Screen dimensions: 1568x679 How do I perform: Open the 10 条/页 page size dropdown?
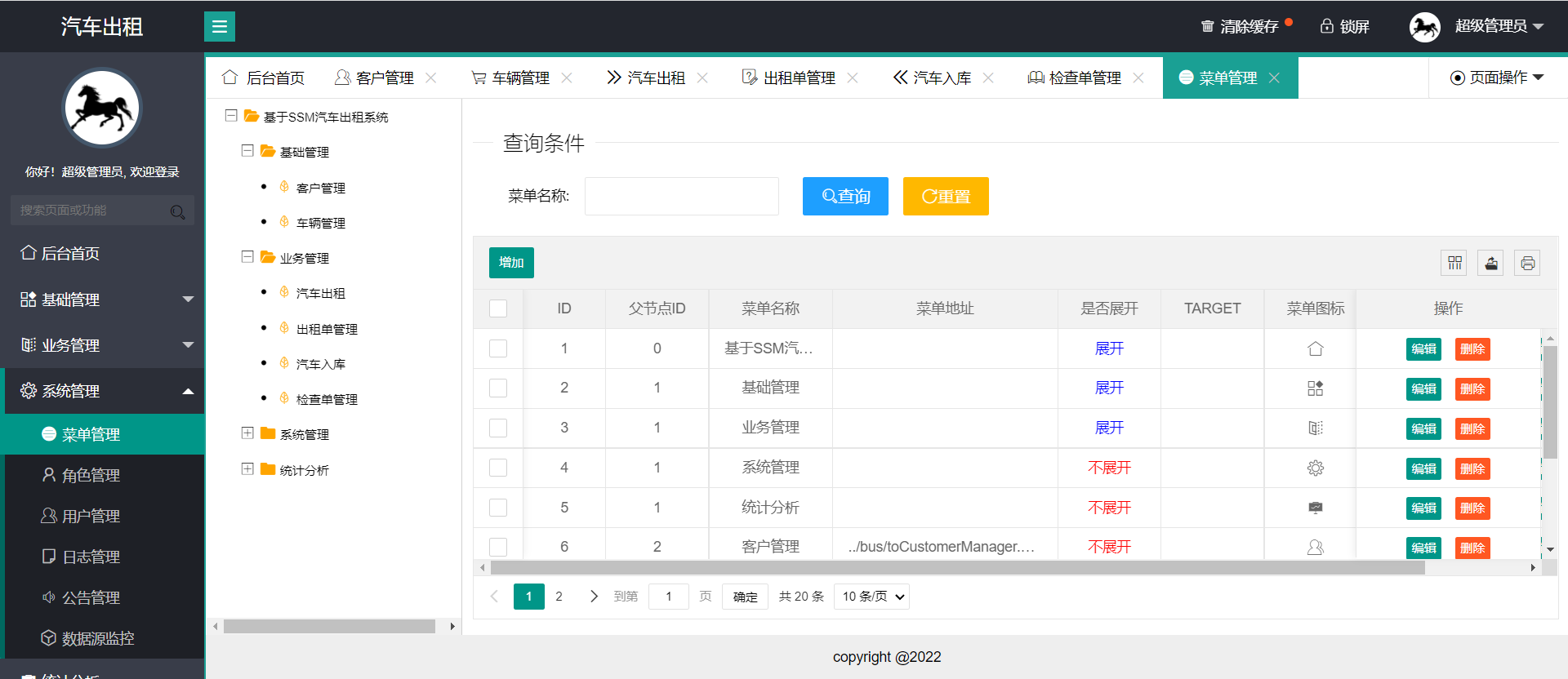coord(871,597)
